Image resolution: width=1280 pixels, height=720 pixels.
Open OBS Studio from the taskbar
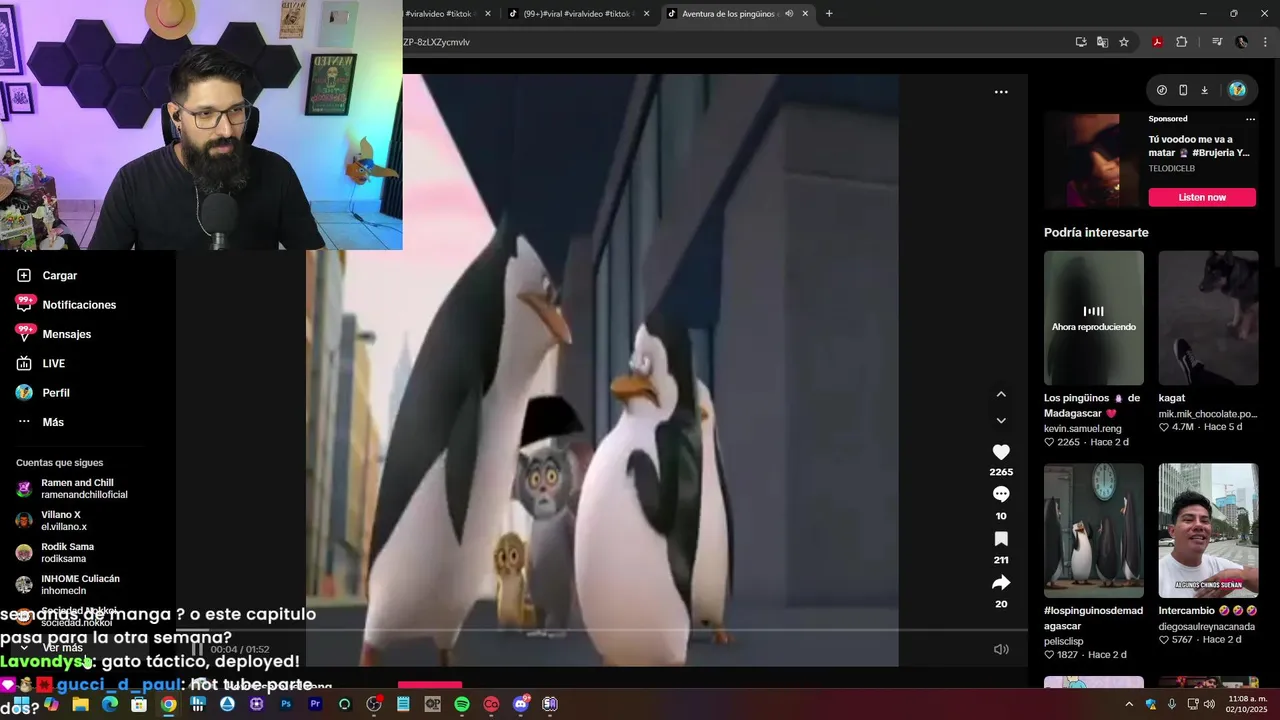[x=374, y=704]
